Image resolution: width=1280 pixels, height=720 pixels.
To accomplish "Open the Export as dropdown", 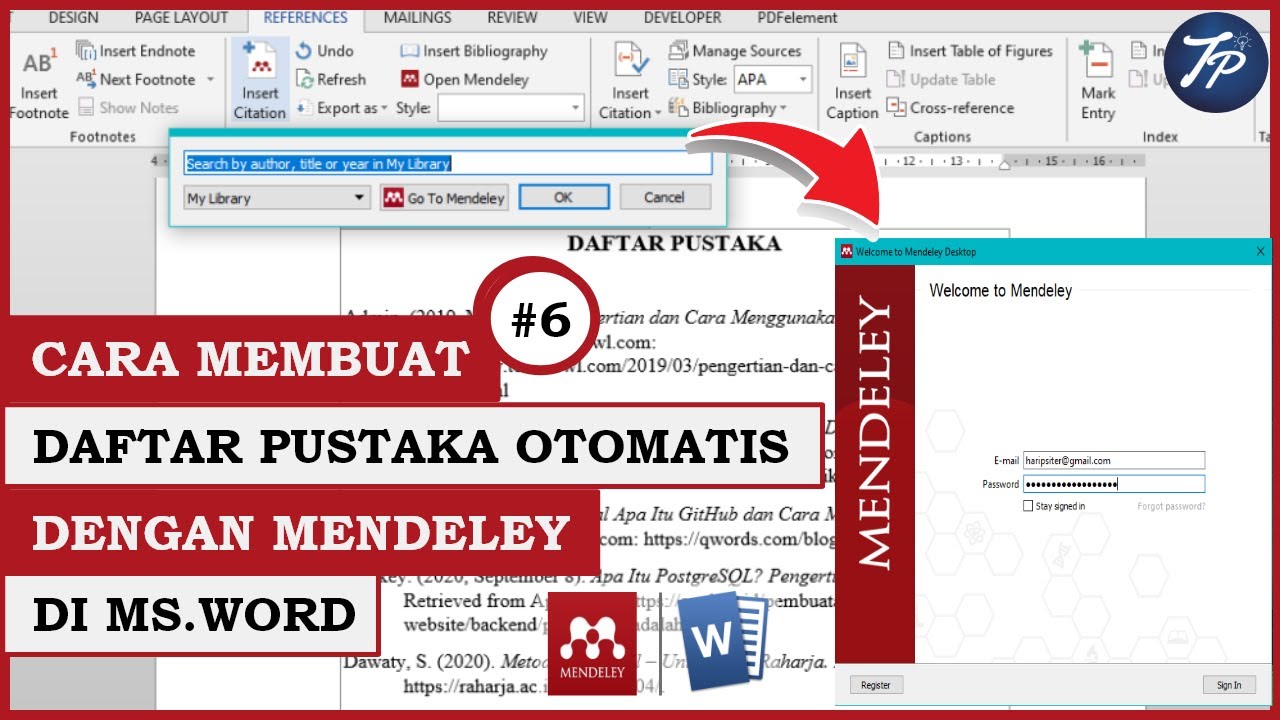I will 341,107.
